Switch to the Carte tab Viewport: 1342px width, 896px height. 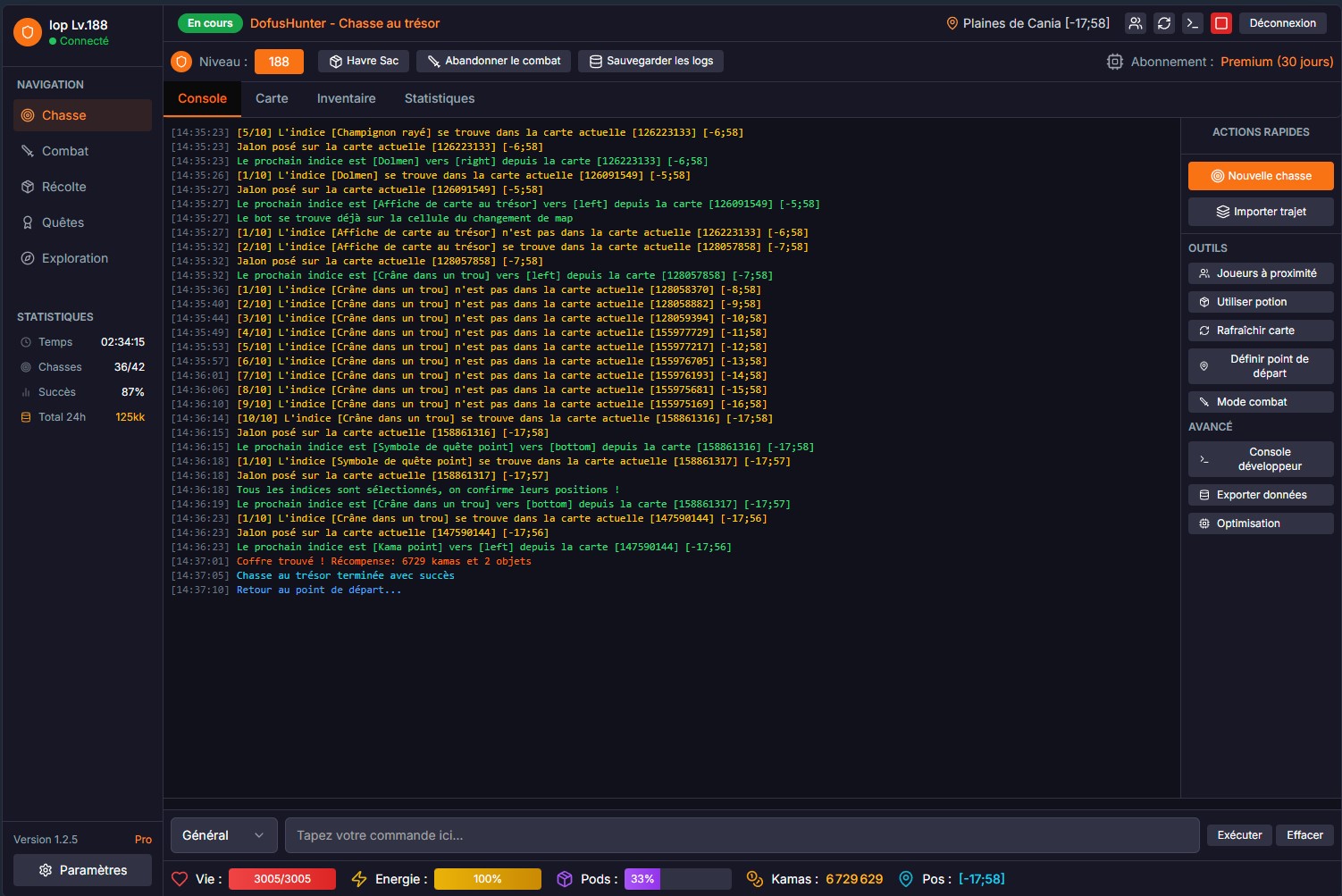(x=271, y=98)
